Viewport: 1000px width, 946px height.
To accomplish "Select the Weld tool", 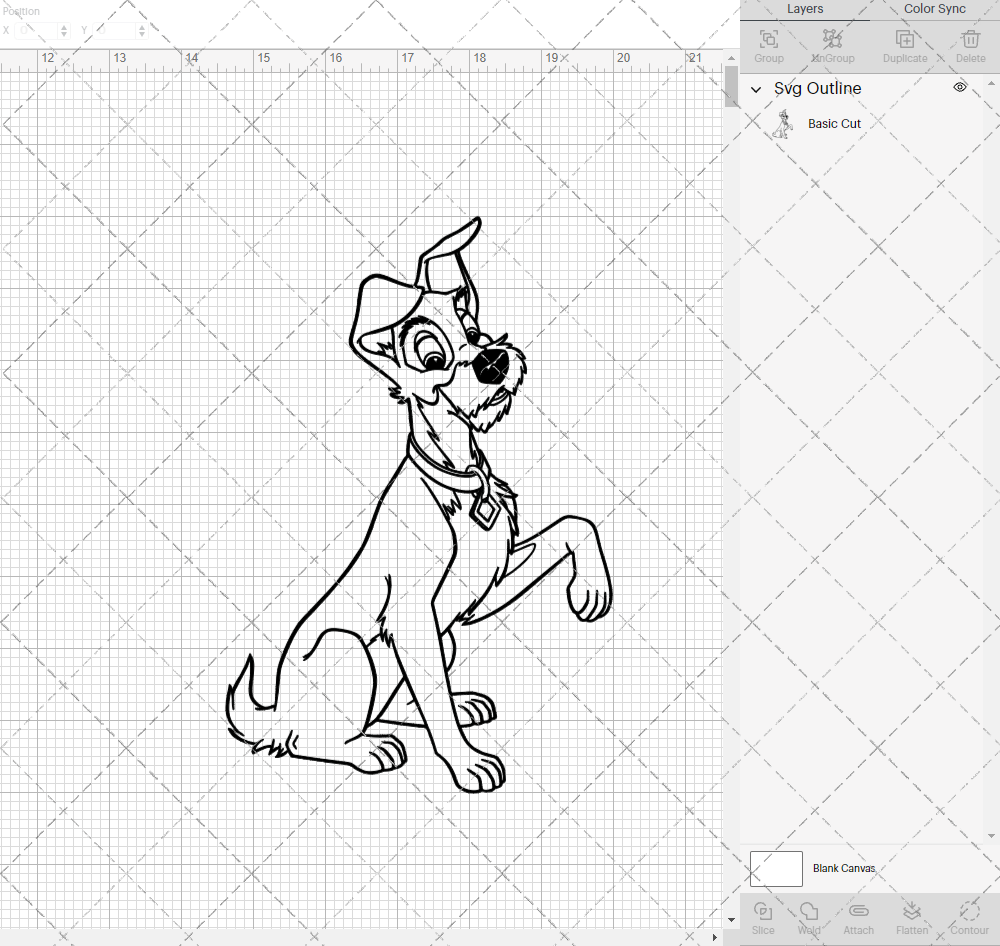I will (809, 917).
